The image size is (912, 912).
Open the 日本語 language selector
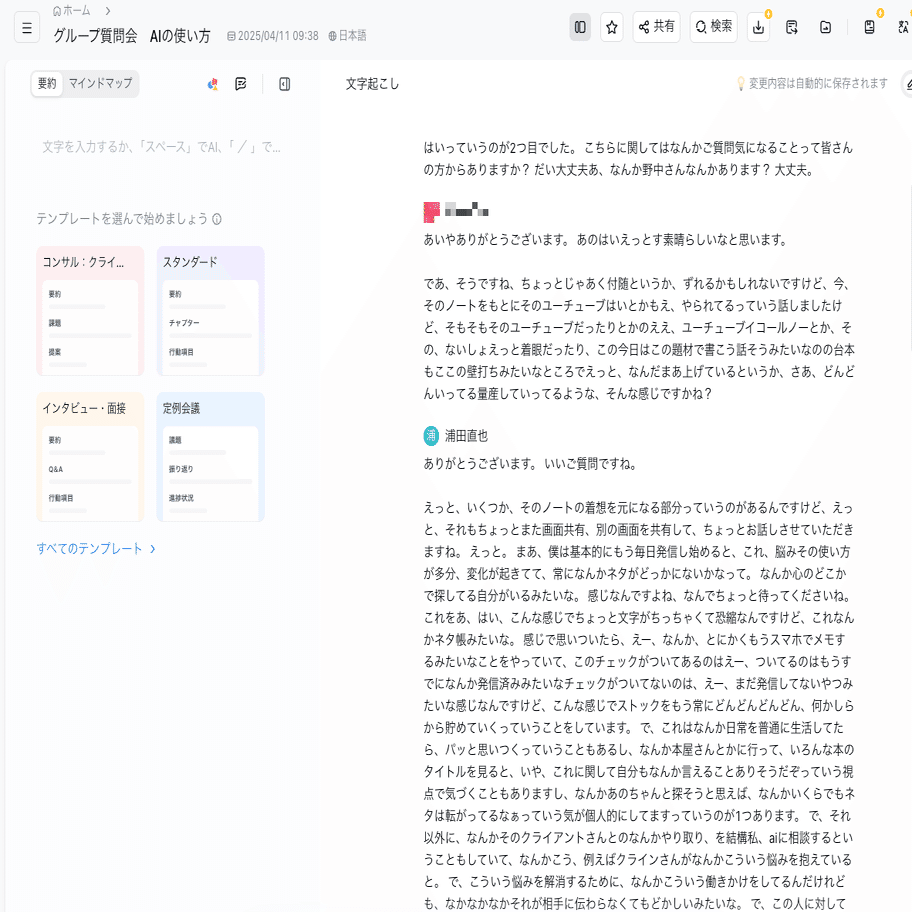pos(350,34)
